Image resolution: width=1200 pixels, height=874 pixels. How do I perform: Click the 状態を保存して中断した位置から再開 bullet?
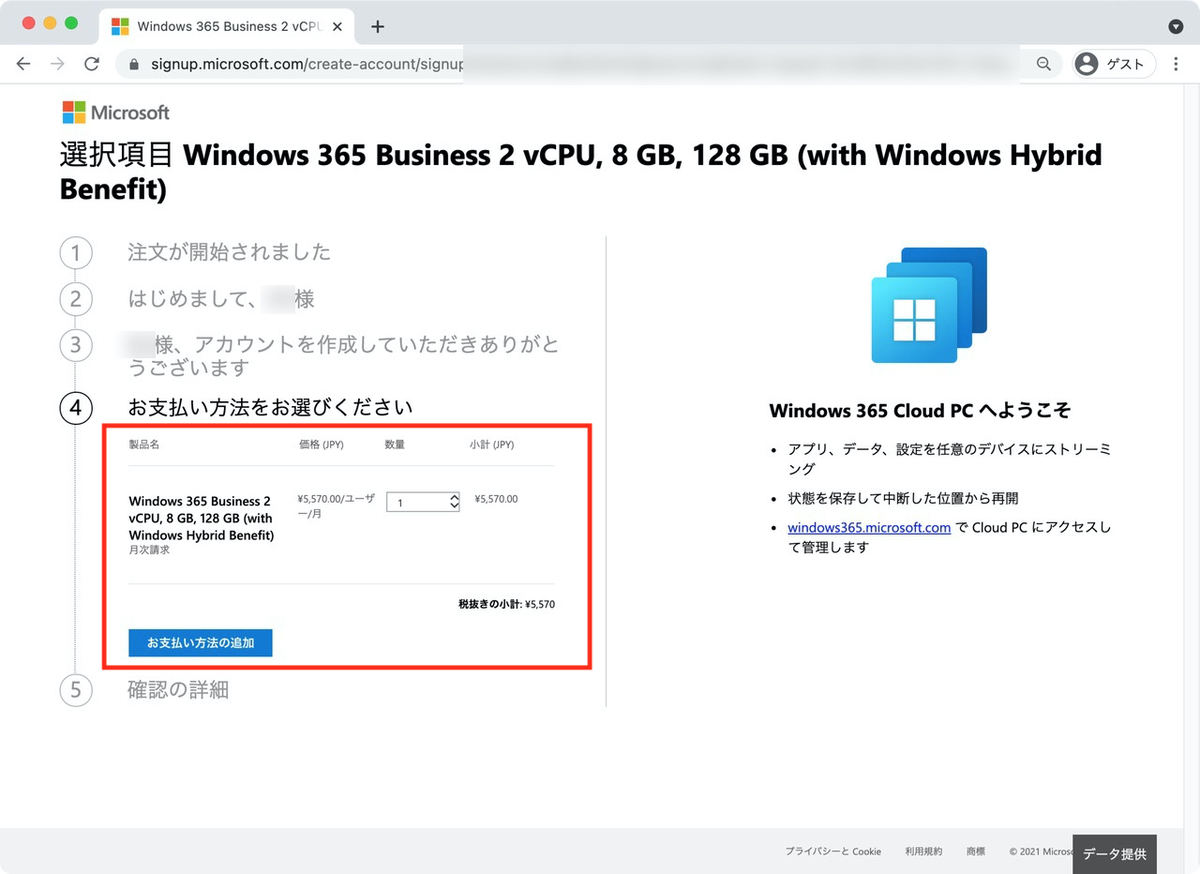(x=903, y=498)
